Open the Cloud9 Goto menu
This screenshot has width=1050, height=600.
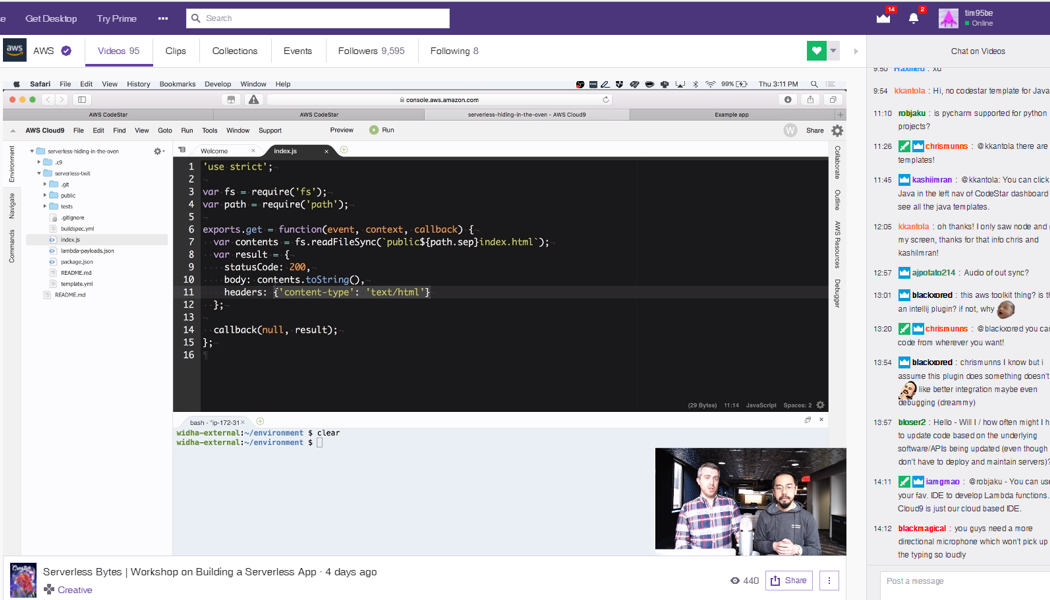click(165, 131)
